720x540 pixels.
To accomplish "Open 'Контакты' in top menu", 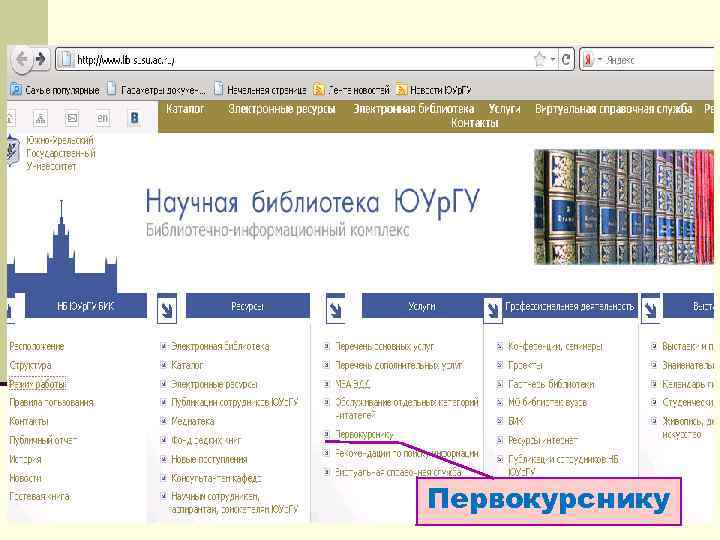I will click(474, 123).
